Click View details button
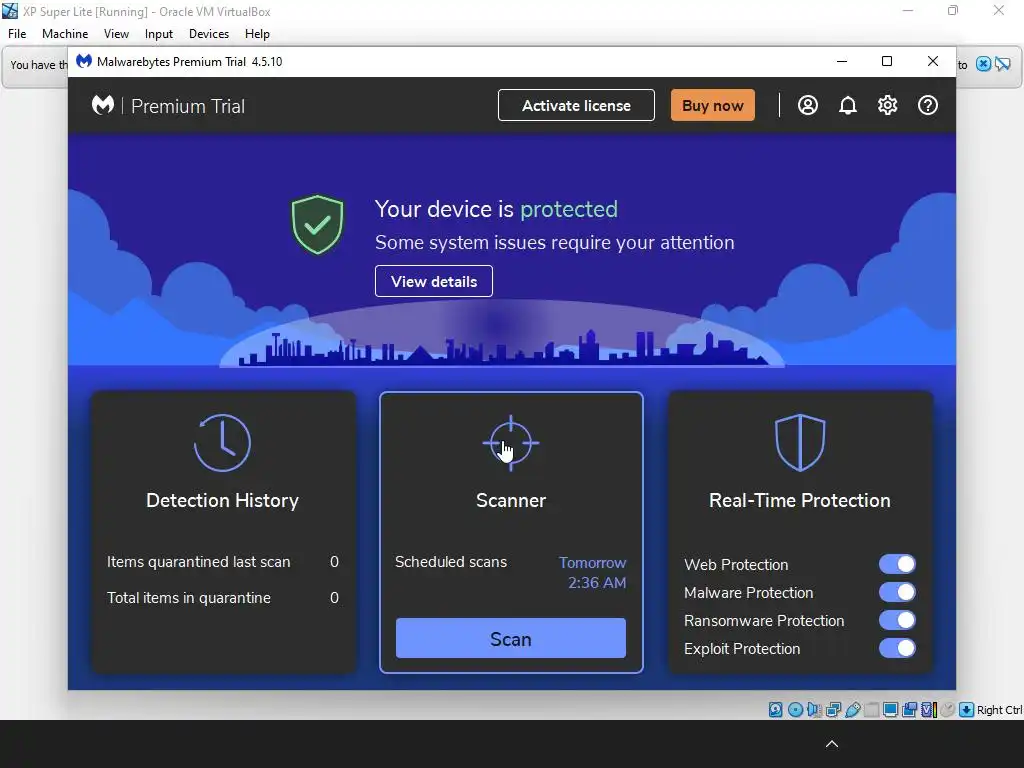 click(x=434, y=281)
